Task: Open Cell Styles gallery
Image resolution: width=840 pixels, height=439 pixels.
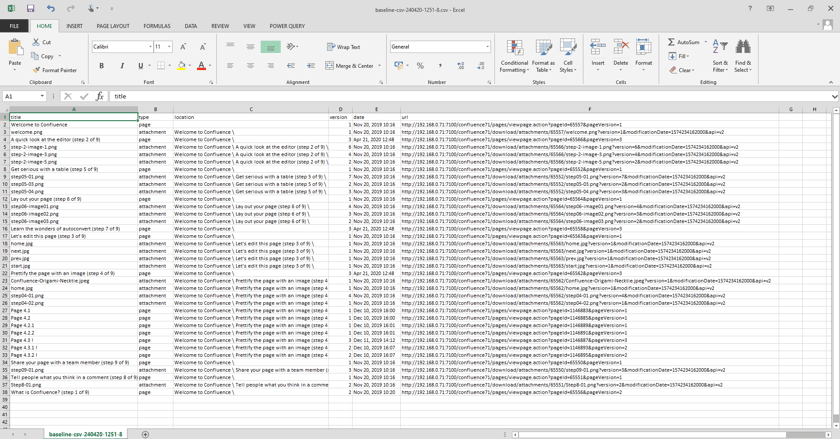Action: (x=568, y=56)
